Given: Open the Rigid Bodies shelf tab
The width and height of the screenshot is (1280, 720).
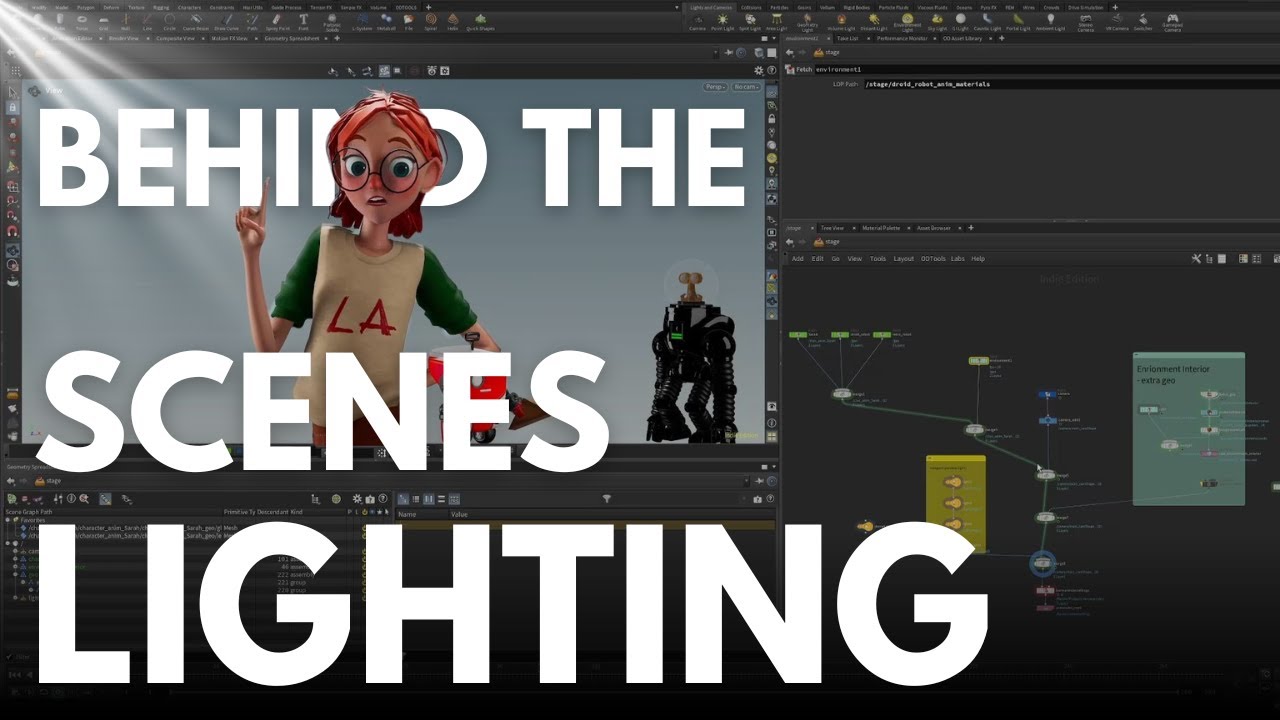Looking at the screenshot, I should [x=857, y=7].
